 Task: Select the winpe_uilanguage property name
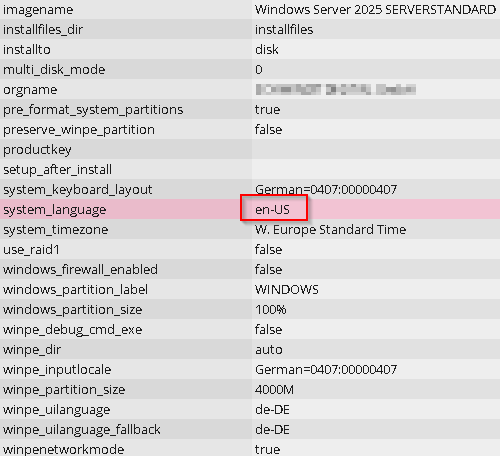[x=57, y=410]
